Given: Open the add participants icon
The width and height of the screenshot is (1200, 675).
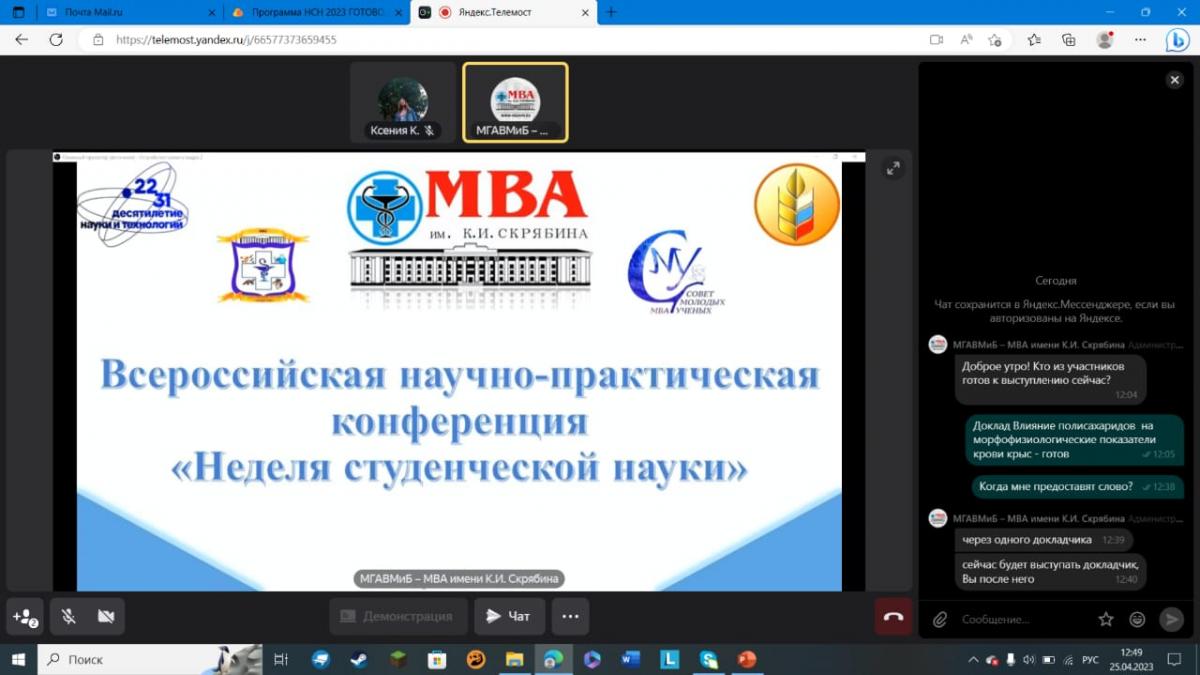Looking at the screenshot, I should point(25,617).
